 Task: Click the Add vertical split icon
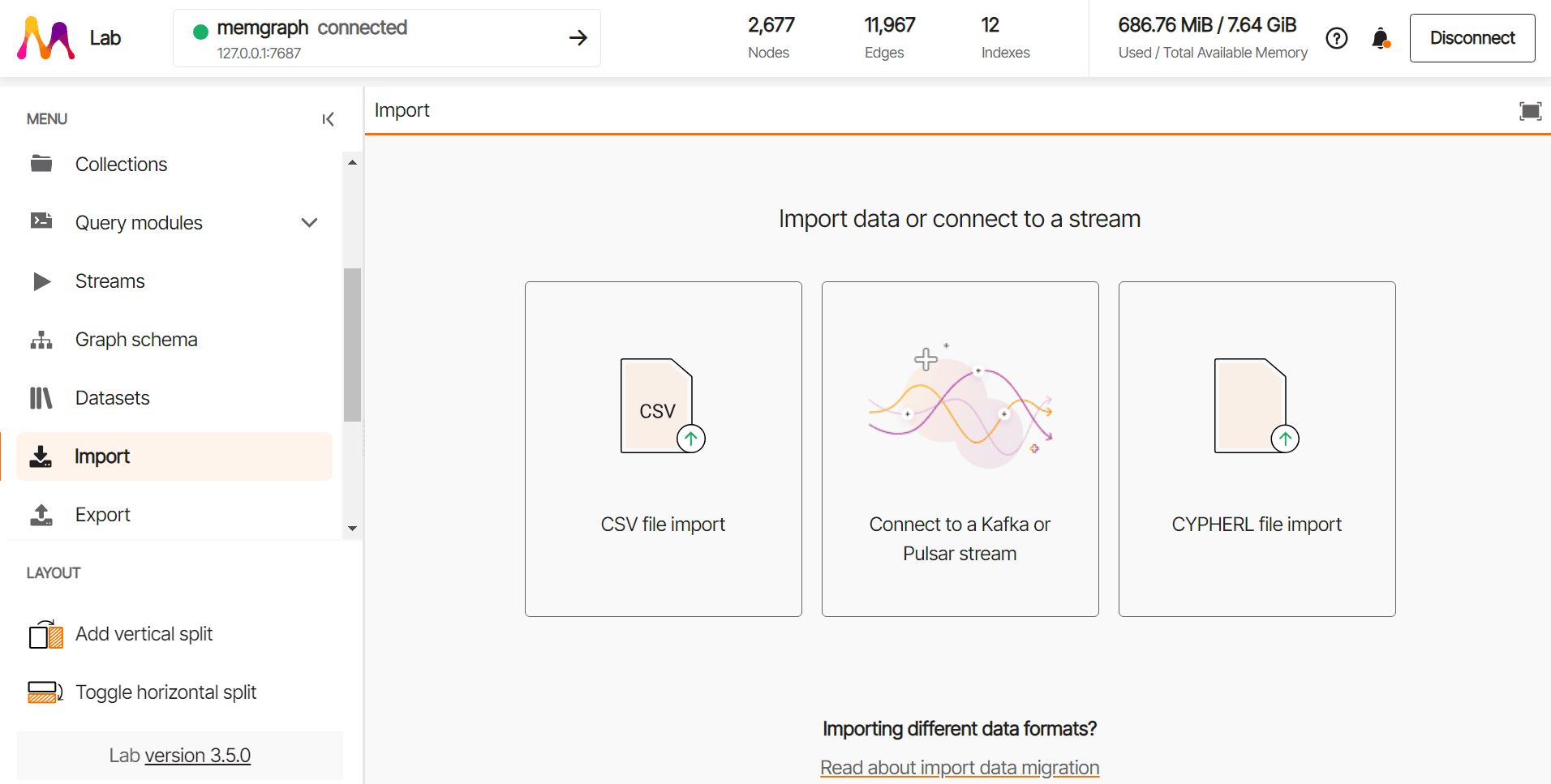(46, 634)
